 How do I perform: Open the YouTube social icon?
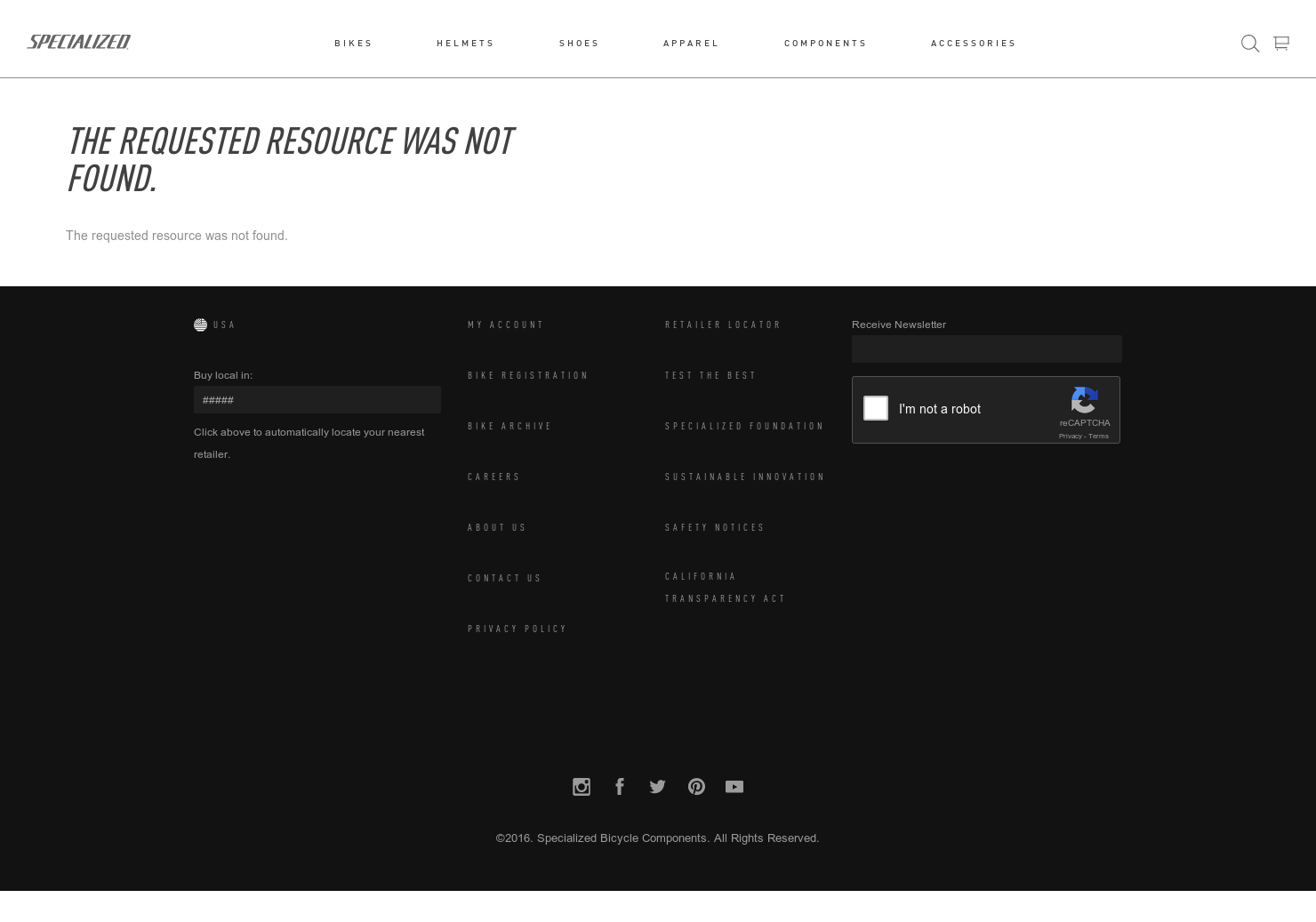pyautogui.click(x=734, y=787)
